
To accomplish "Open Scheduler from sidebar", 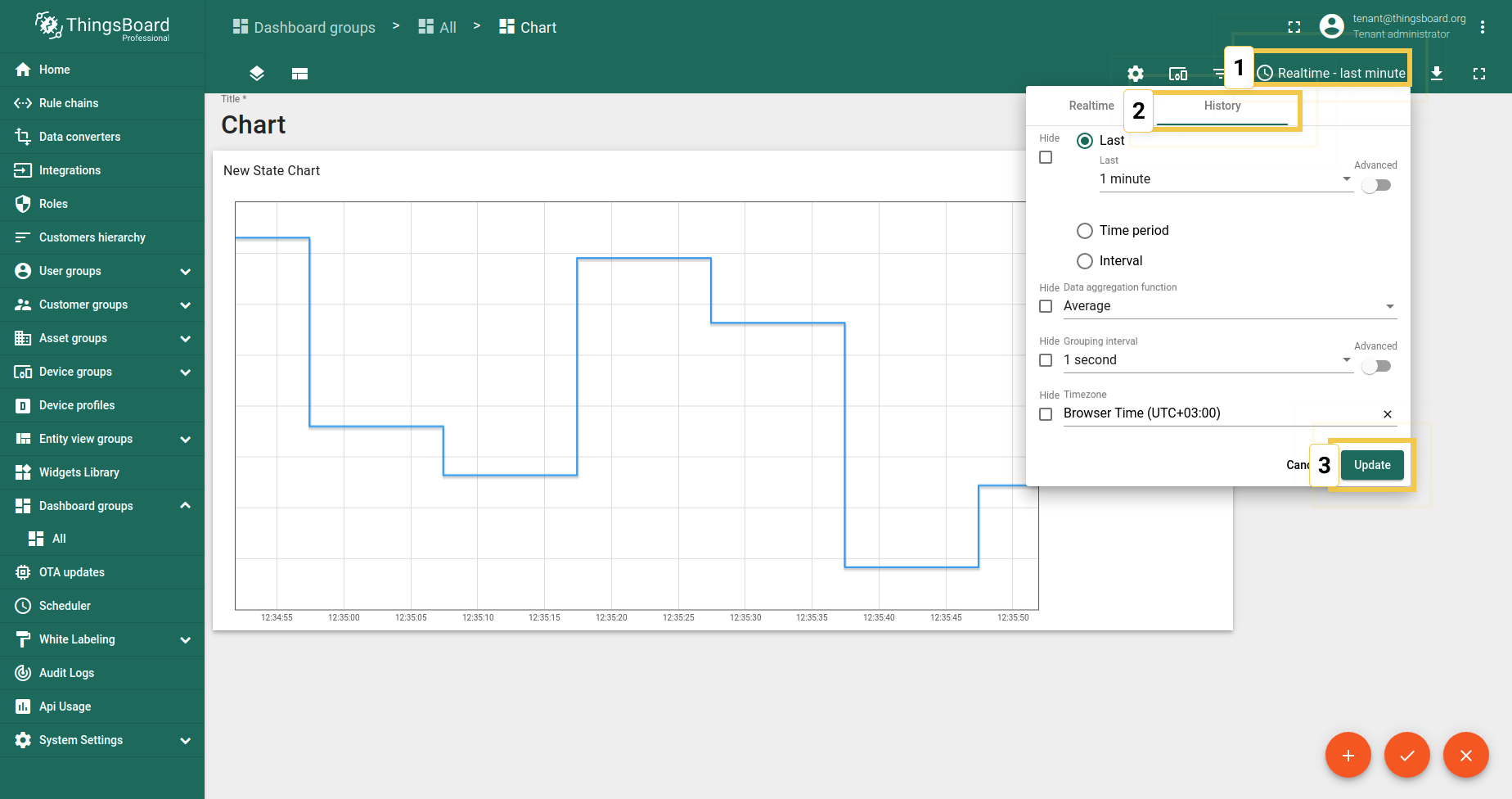I will [102, 606].
